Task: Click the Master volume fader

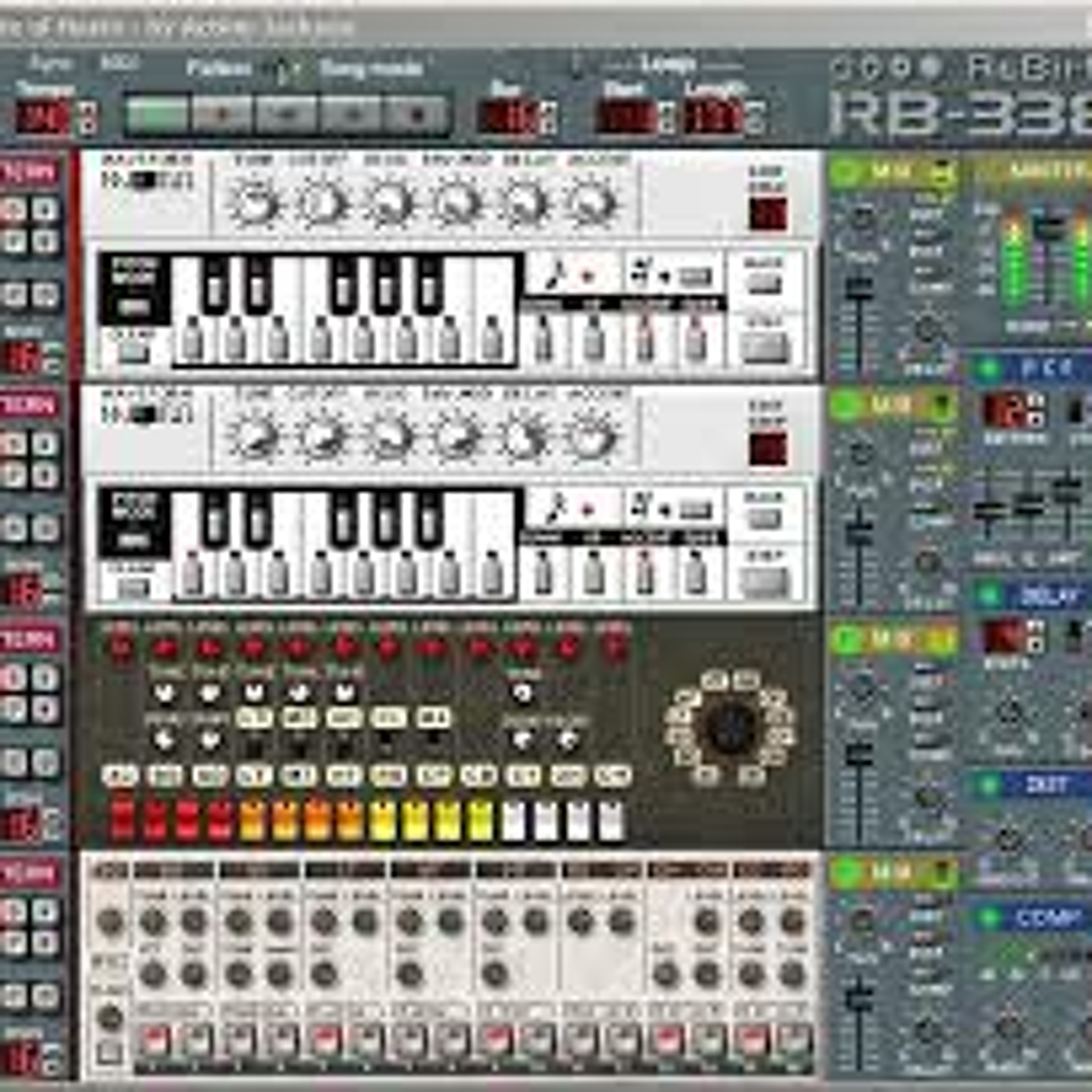Action: (x=1050, y=229)
